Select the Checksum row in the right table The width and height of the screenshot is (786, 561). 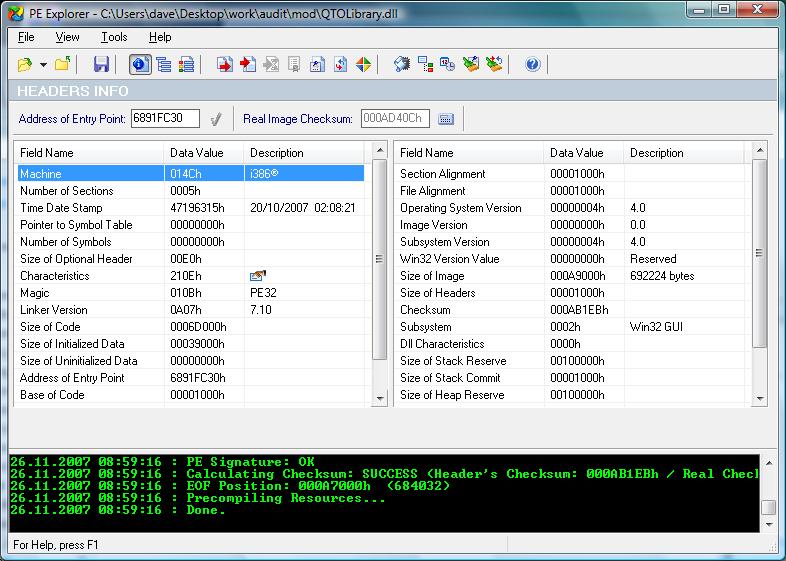[571, 310]
